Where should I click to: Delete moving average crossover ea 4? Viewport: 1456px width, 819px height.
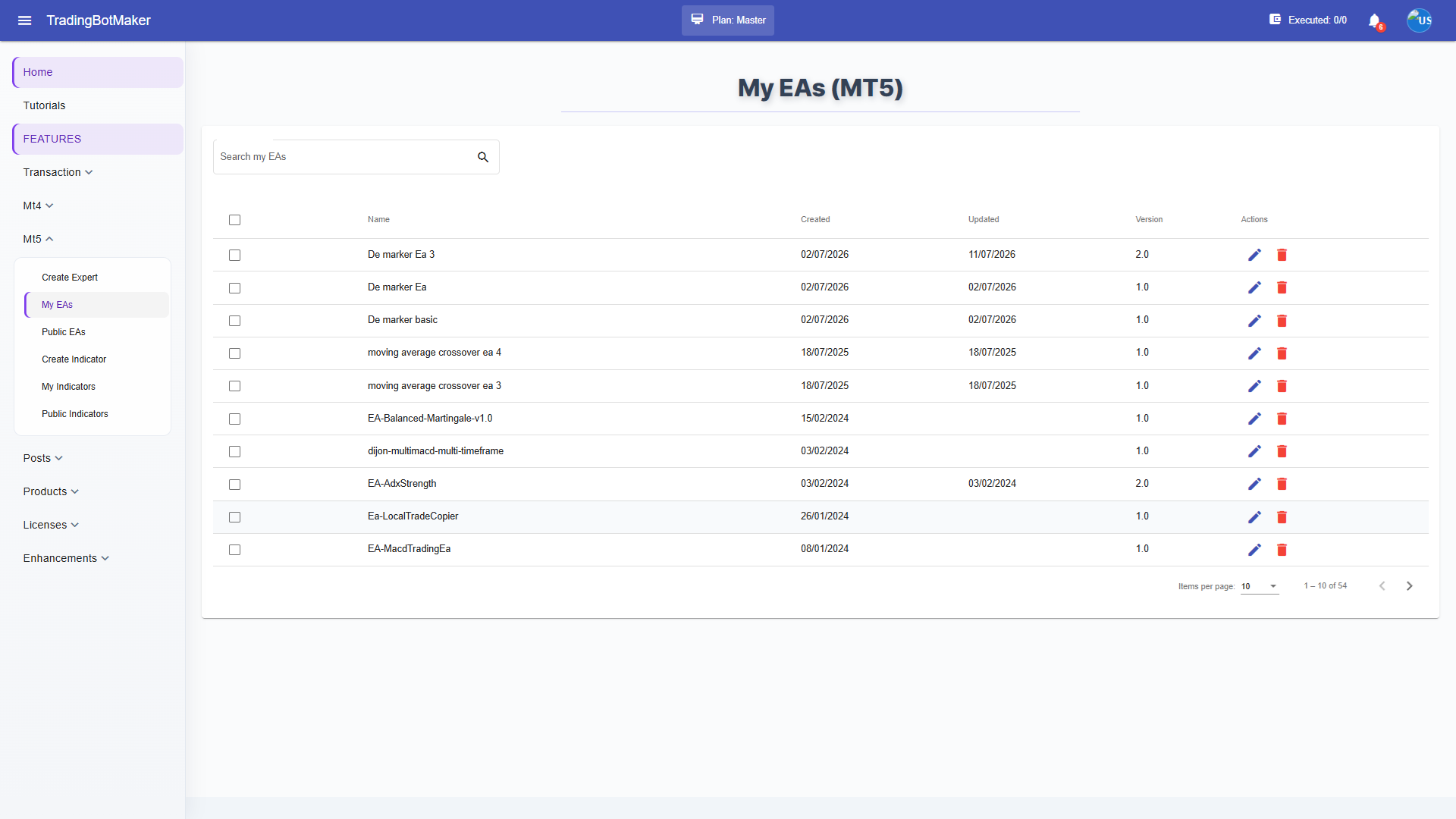click(x=1282, y=353)
